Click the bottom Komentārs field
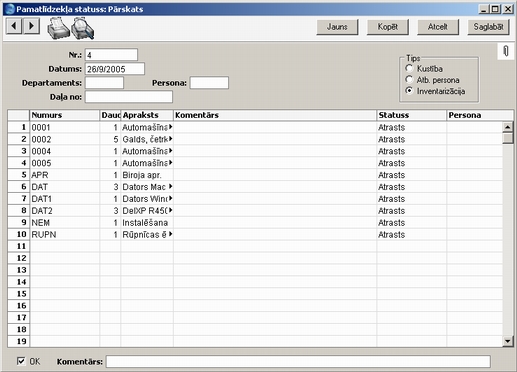 [x=298, y=361]
